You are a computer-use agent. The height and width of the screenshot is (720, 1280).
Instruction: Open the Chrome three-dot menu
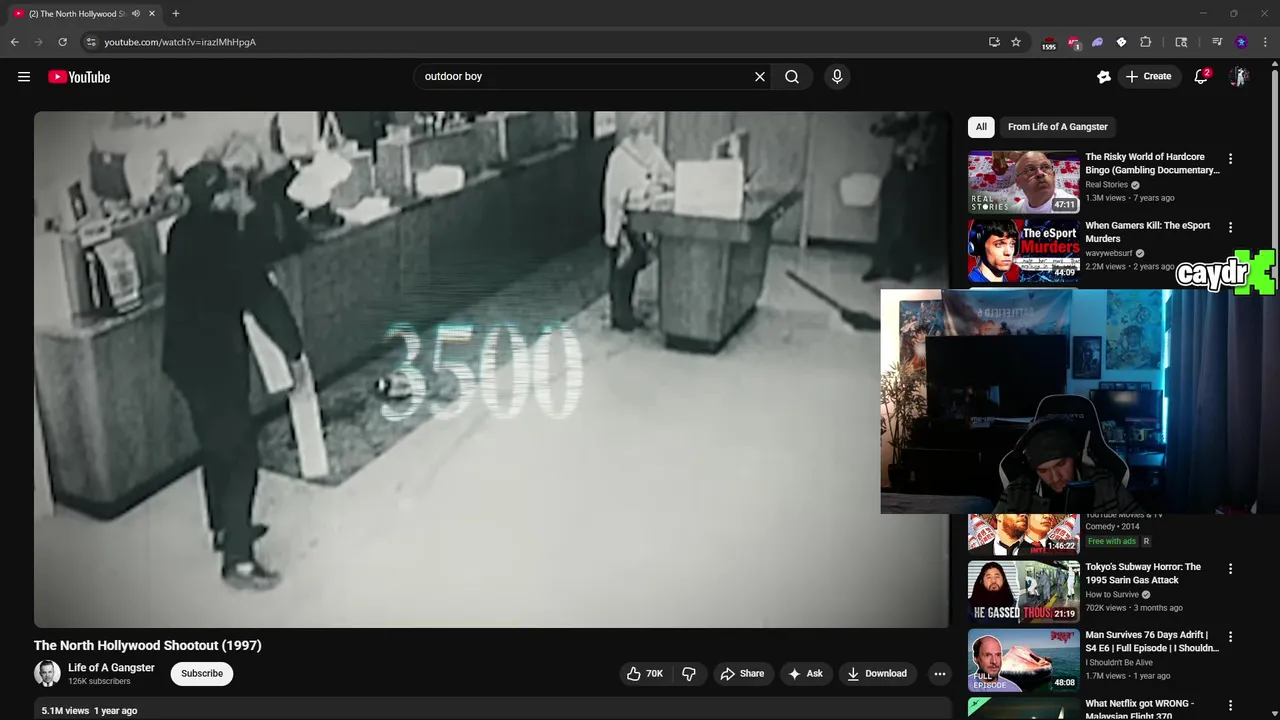click(1266, 42)
